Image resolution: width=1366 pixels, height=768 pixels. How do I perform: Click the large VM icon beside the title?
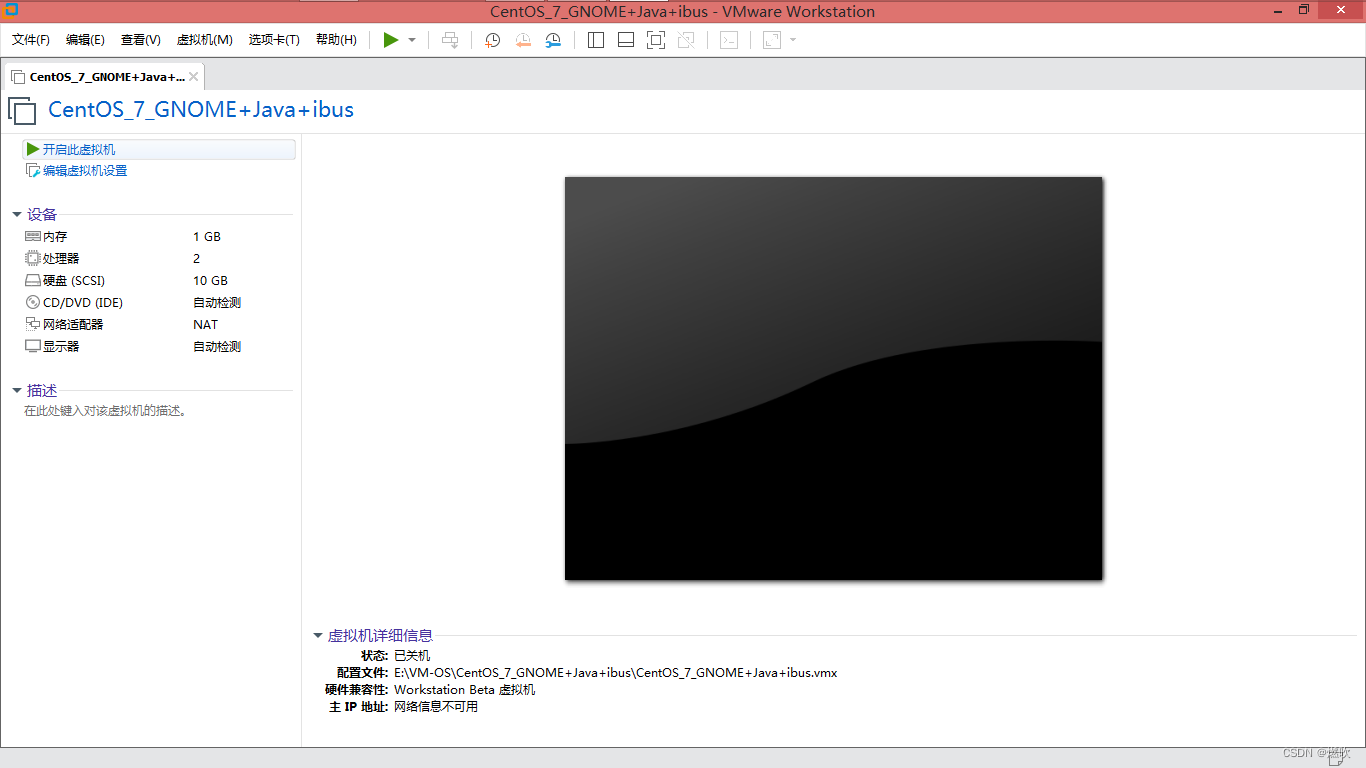[x=22, y=110]
